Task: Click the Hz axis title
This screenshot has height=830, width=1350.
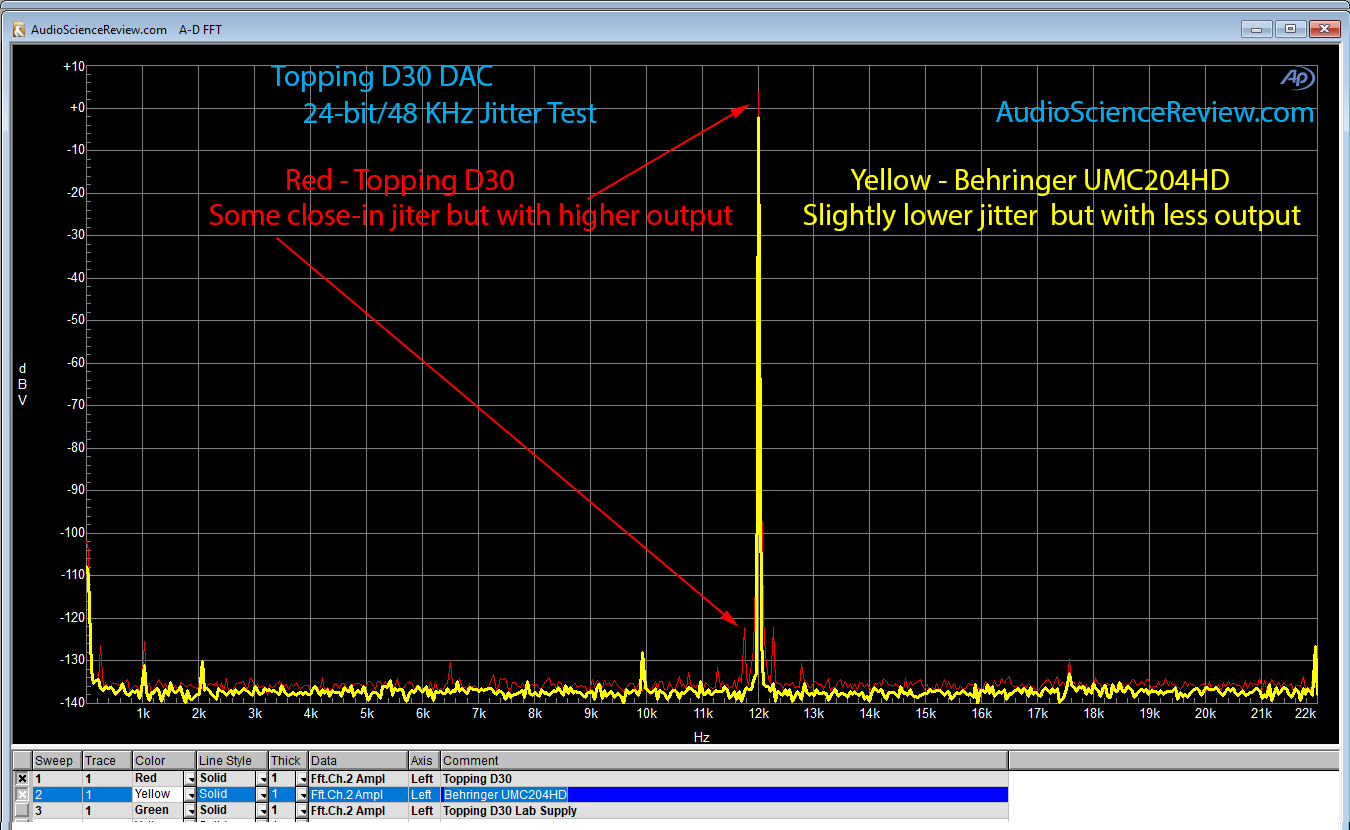Action: 701,737
